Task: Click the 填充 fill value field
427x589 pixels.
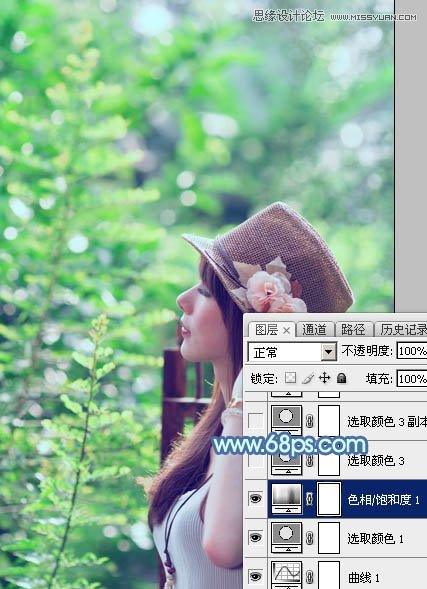Action: point(412,379)
